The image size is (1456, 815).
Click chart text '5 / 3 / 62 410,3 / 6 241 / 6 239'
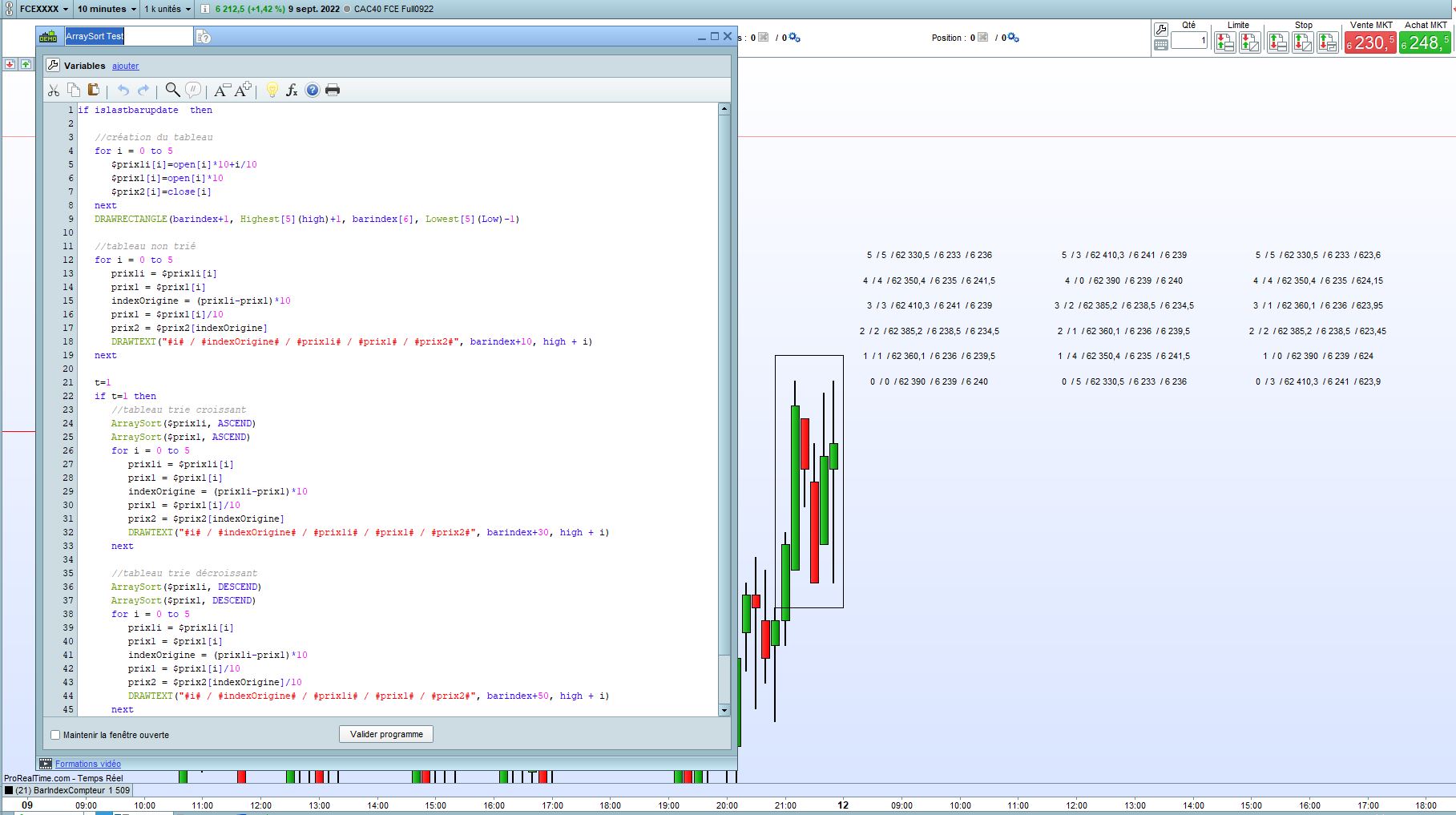point(1124,255)
